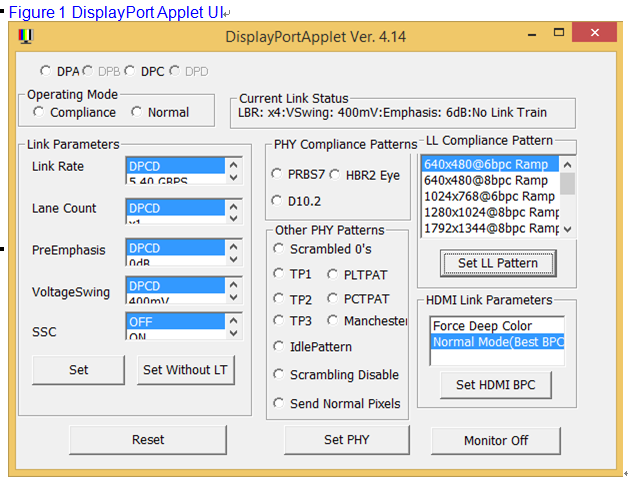Screen dimensions: 628x483
Task: Click PreEmphasis list down arrow
Action: [x=234, y=260]
